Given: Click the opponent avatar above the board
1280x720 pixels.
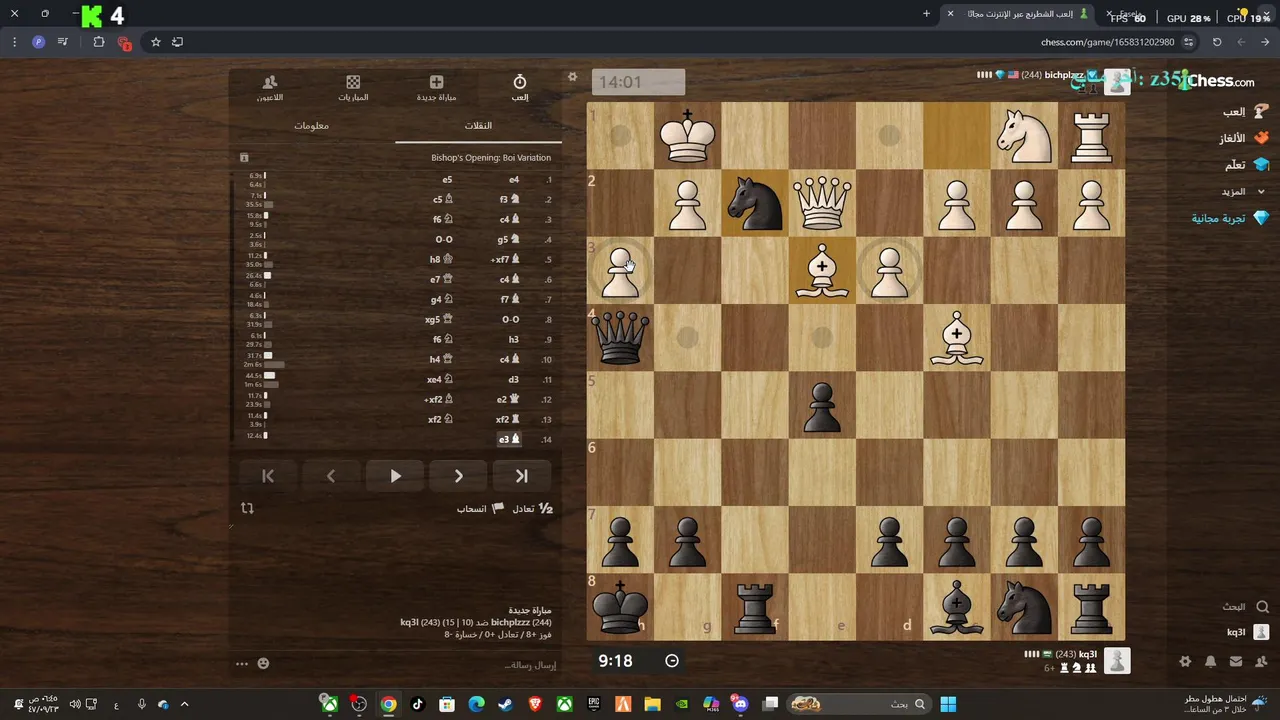Looking at the screenshot, I should (x=1117, y=82).
